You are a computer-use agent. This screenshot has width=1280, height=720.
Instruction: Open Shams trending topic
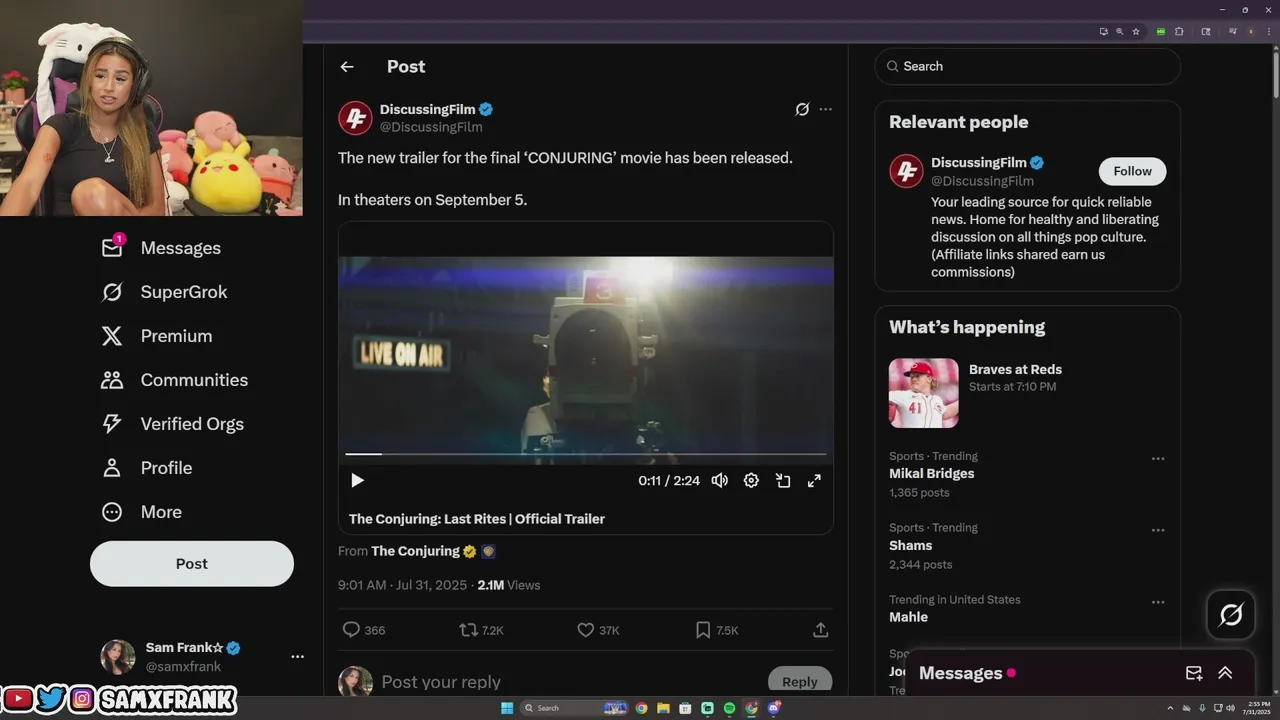click(x=910, y=546)
